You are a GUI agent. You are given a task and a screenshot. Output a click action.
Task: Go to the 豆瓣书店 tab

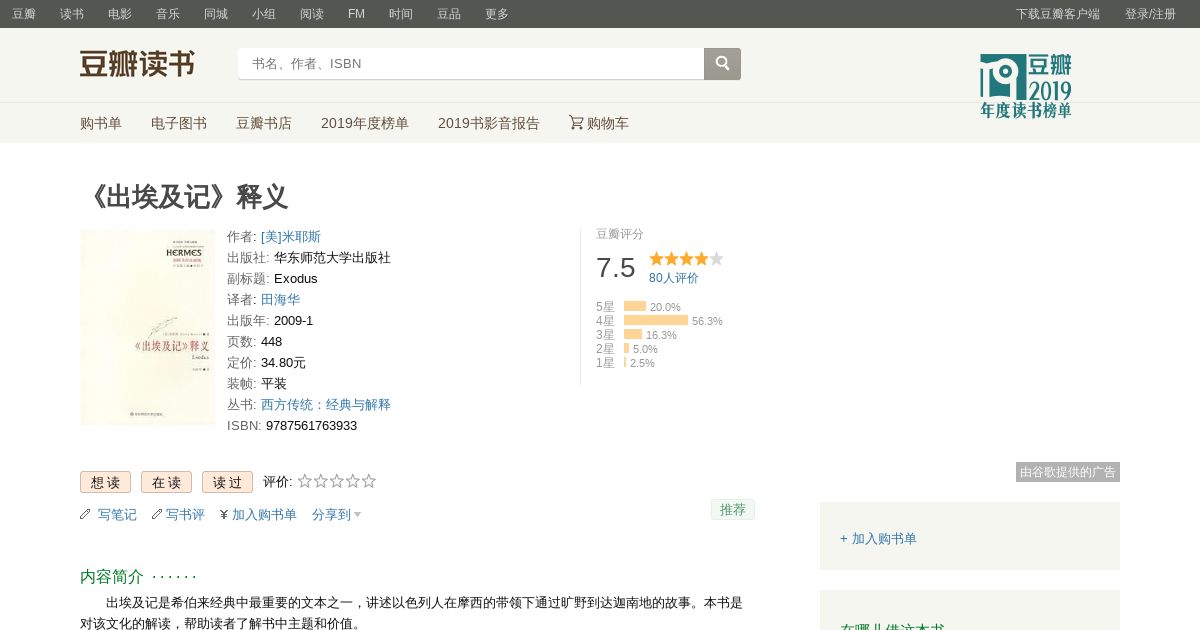click(x=264, y=123)
